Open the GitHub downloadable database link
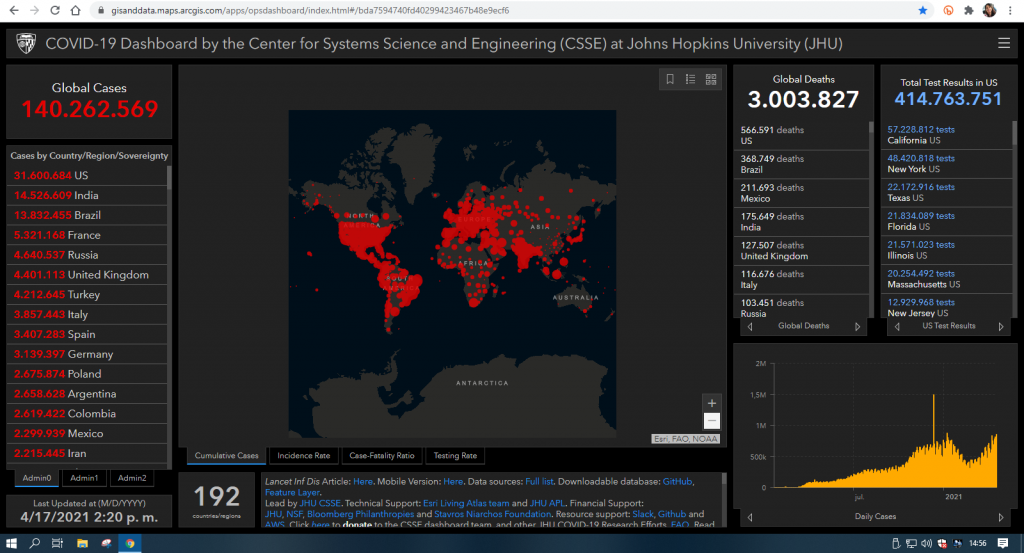 [x=677, y=481]
